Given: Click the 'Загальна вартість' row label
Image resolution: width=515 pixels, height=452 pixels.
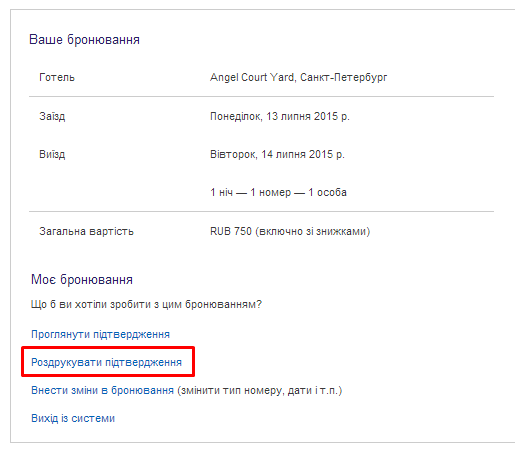Looking at the screenshot, I should pyautogui.click(x=86, y=231).
